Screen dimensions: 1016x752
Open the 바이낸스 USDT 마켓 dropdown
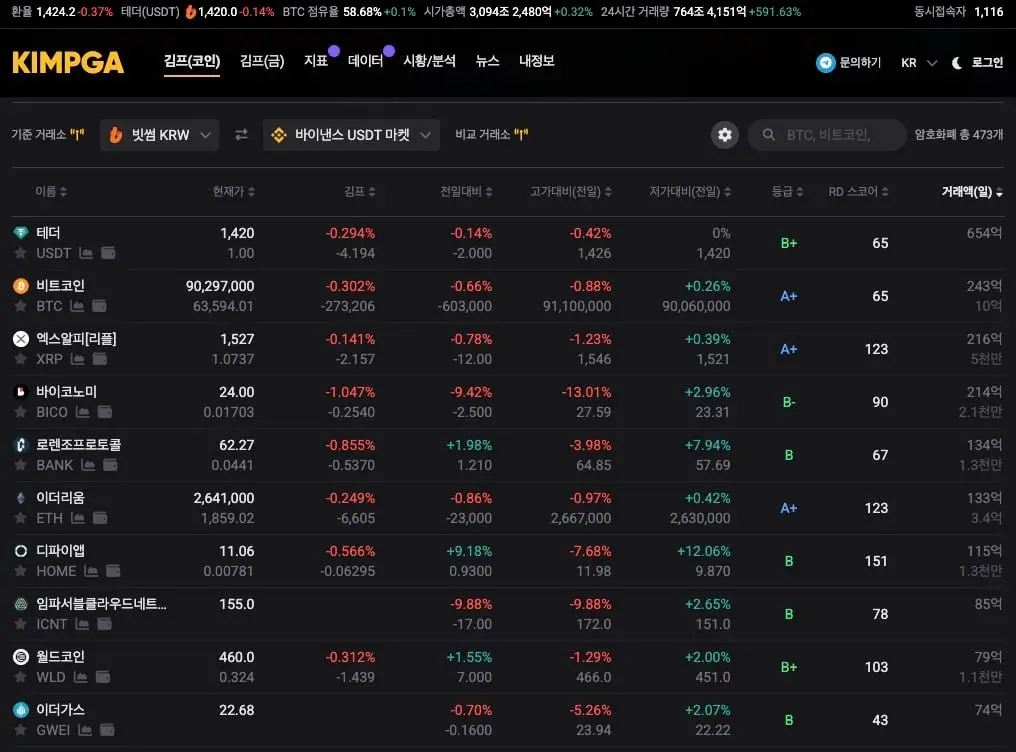tap(351, 135)
